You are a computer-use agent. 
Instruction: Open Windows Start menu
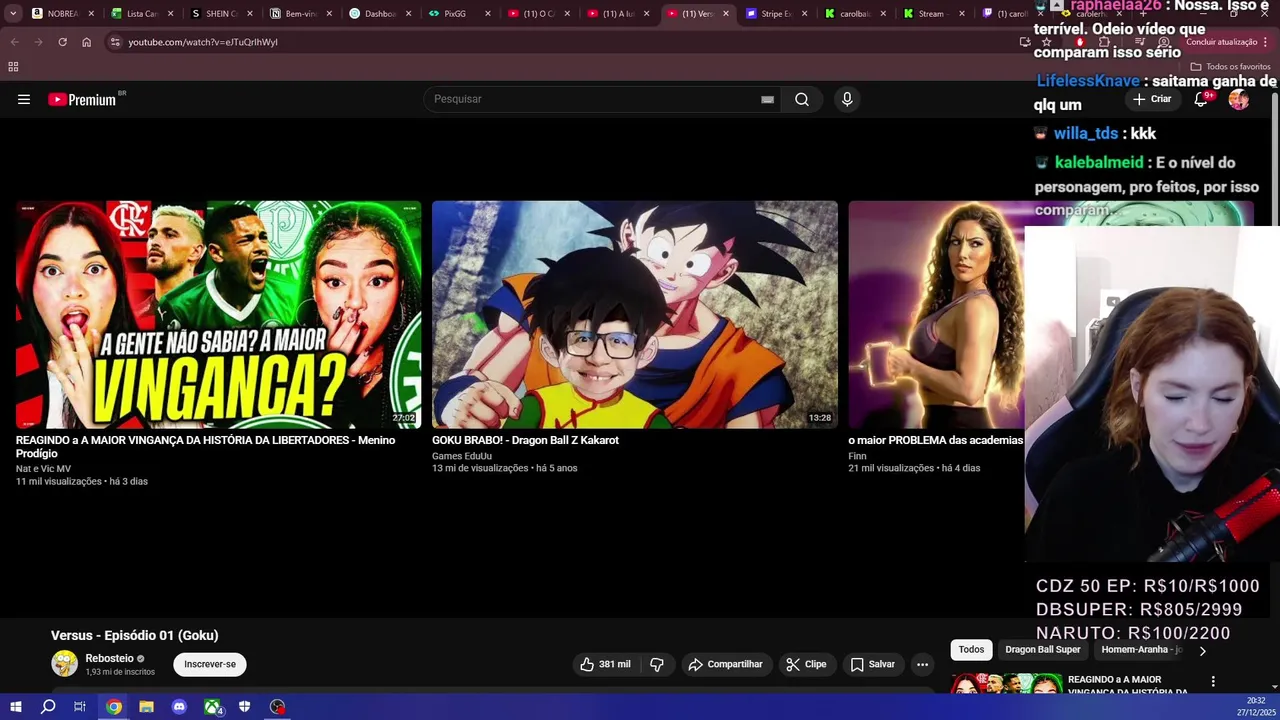[15, 707]
